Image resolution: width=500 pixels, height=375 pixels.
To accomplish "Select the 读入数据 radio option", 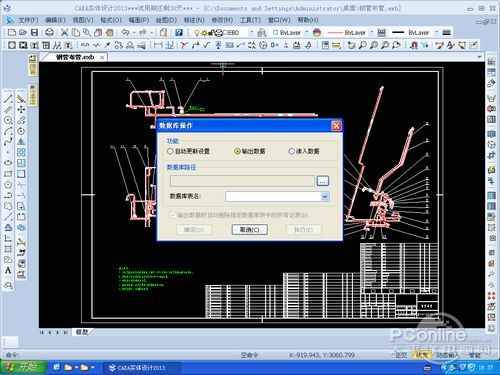I will (x=304, y=151).
